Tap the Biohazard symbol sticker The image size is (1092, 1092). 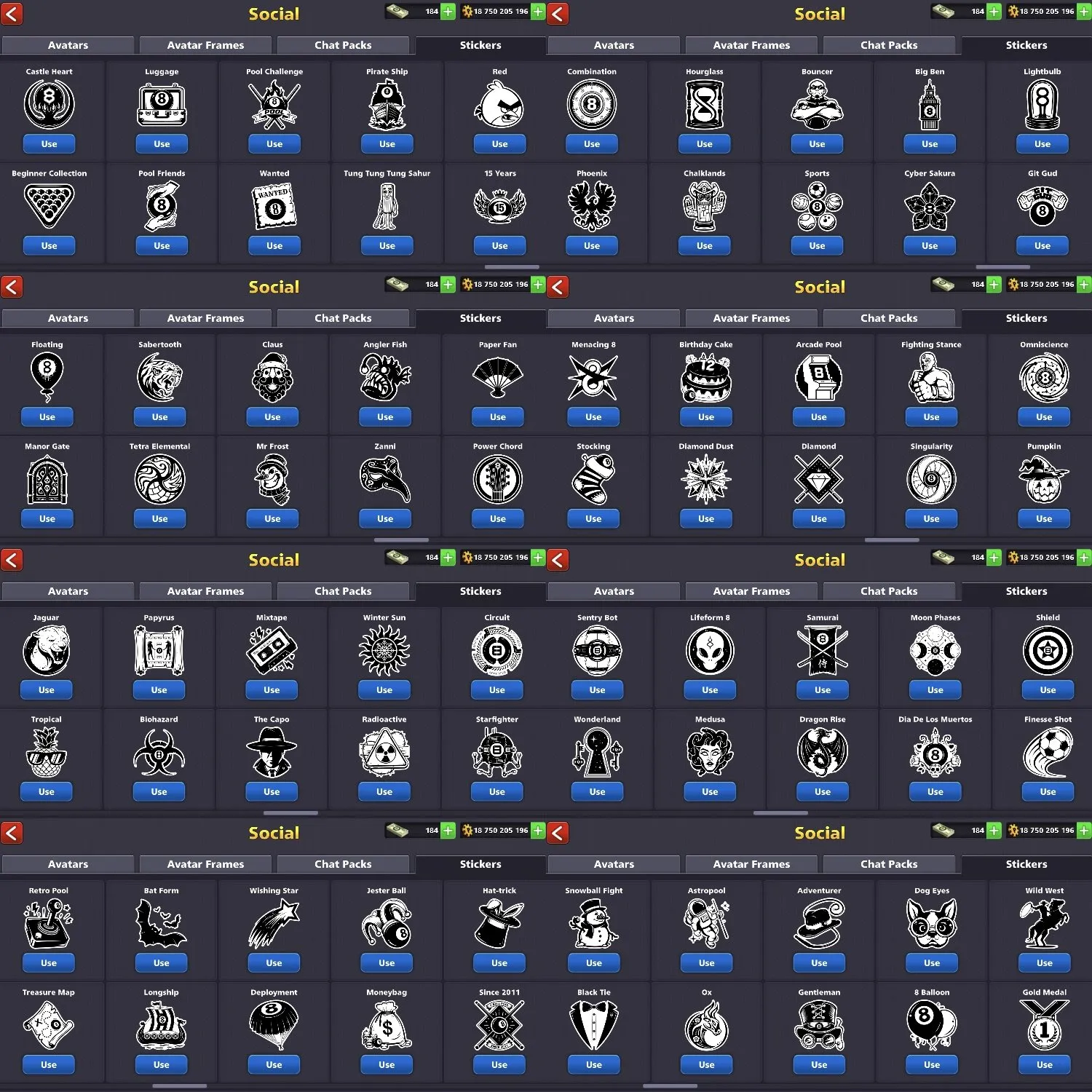coord(159,752)
